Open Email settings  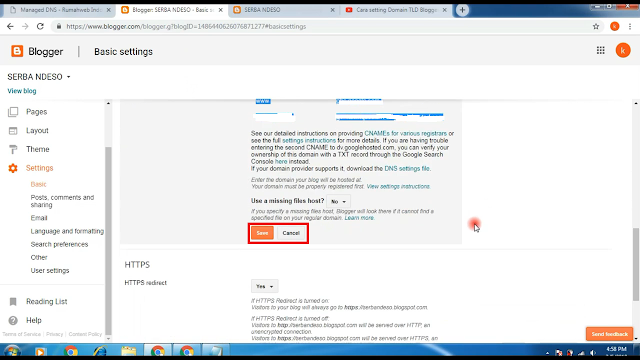point(39,218)
